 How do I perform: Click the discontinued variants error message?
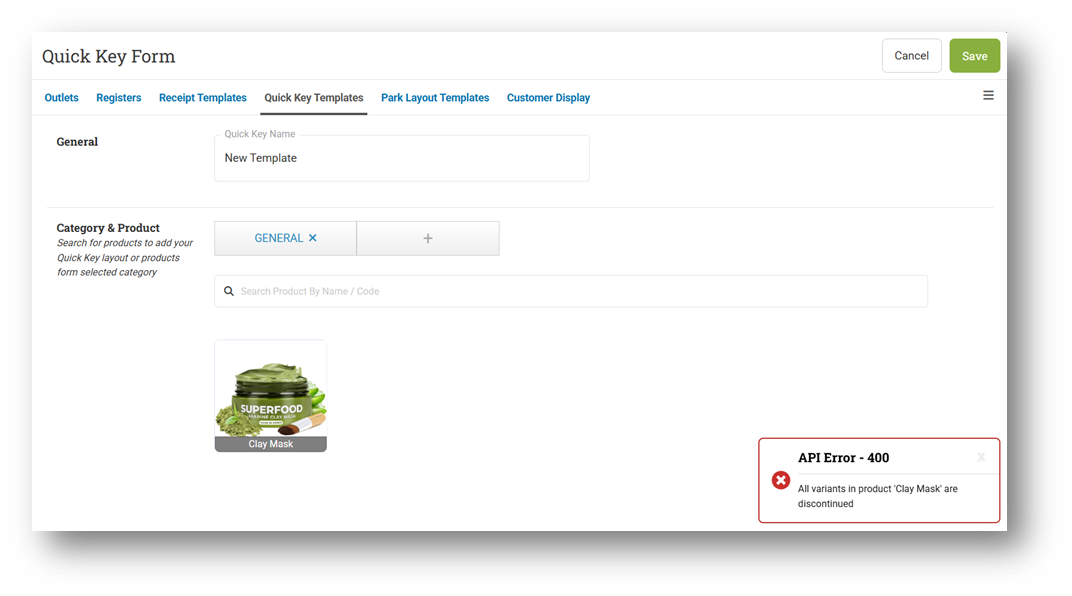point(878,496)
